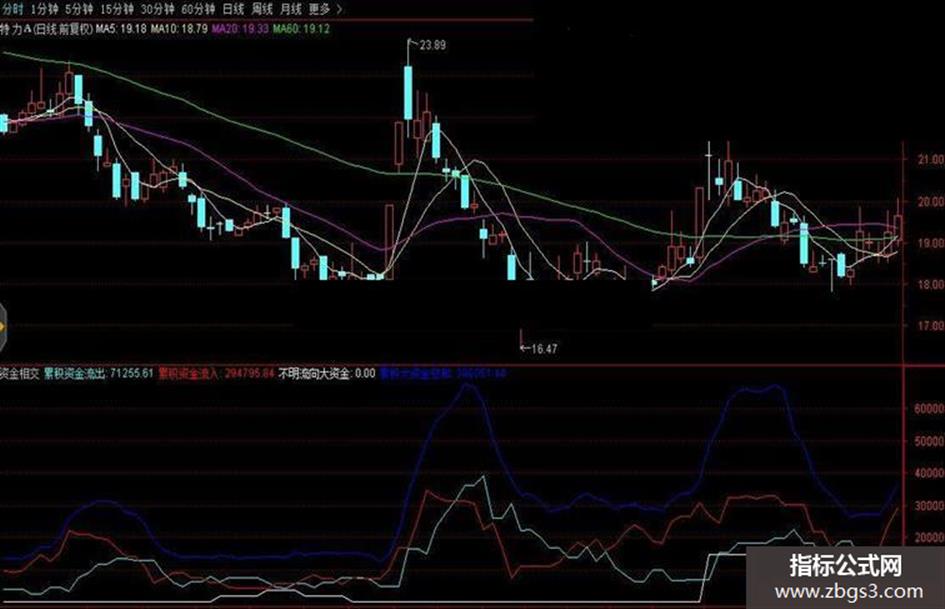Image resolution: width=945 pixels, height=609 pixels.
Task: Click the 资金相交 indicator name
Action: pos(19,373)
